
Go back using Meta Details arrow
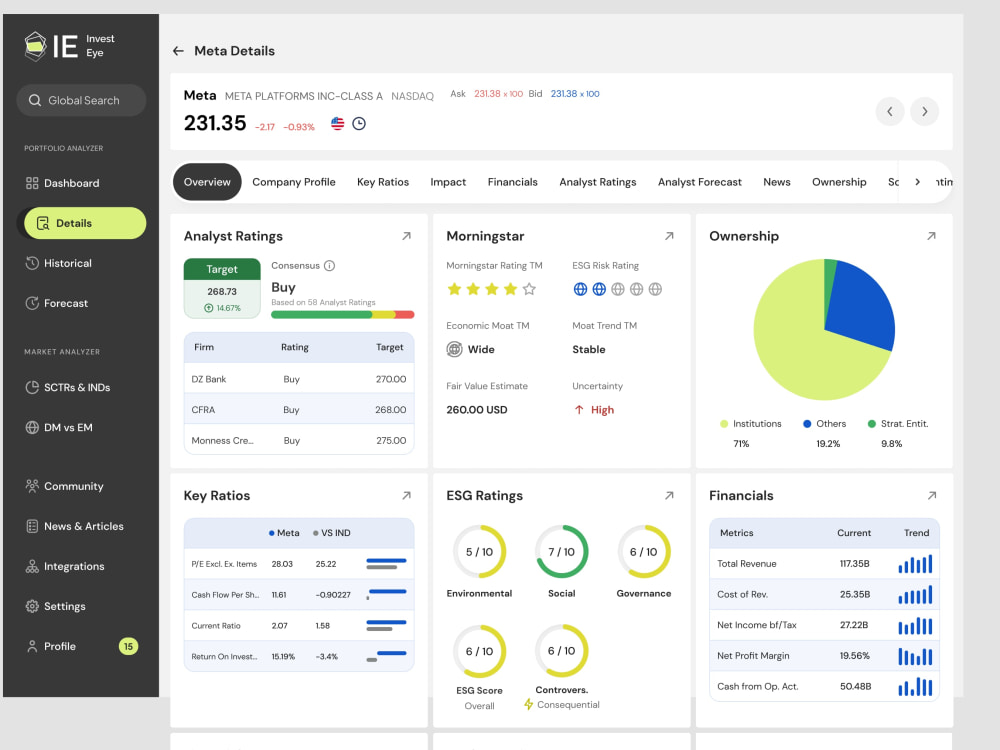point(178,51)
